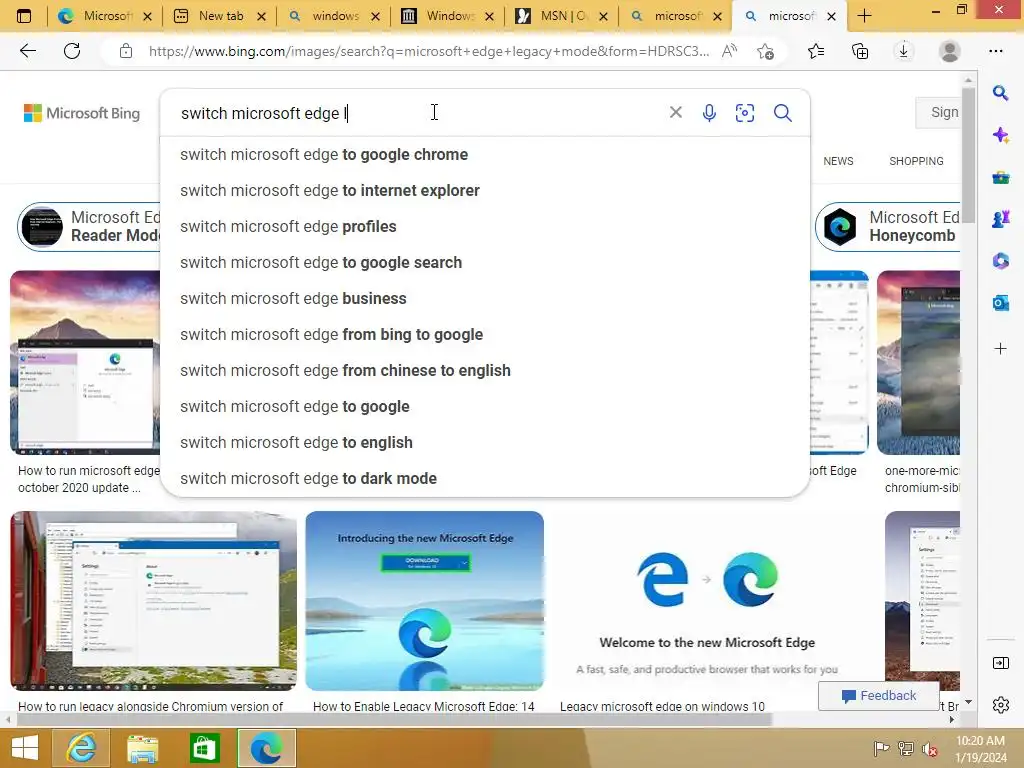This screenshot has width=1024, height=768.
Task: Open the user profile avatar
Action: coord(950,51)
